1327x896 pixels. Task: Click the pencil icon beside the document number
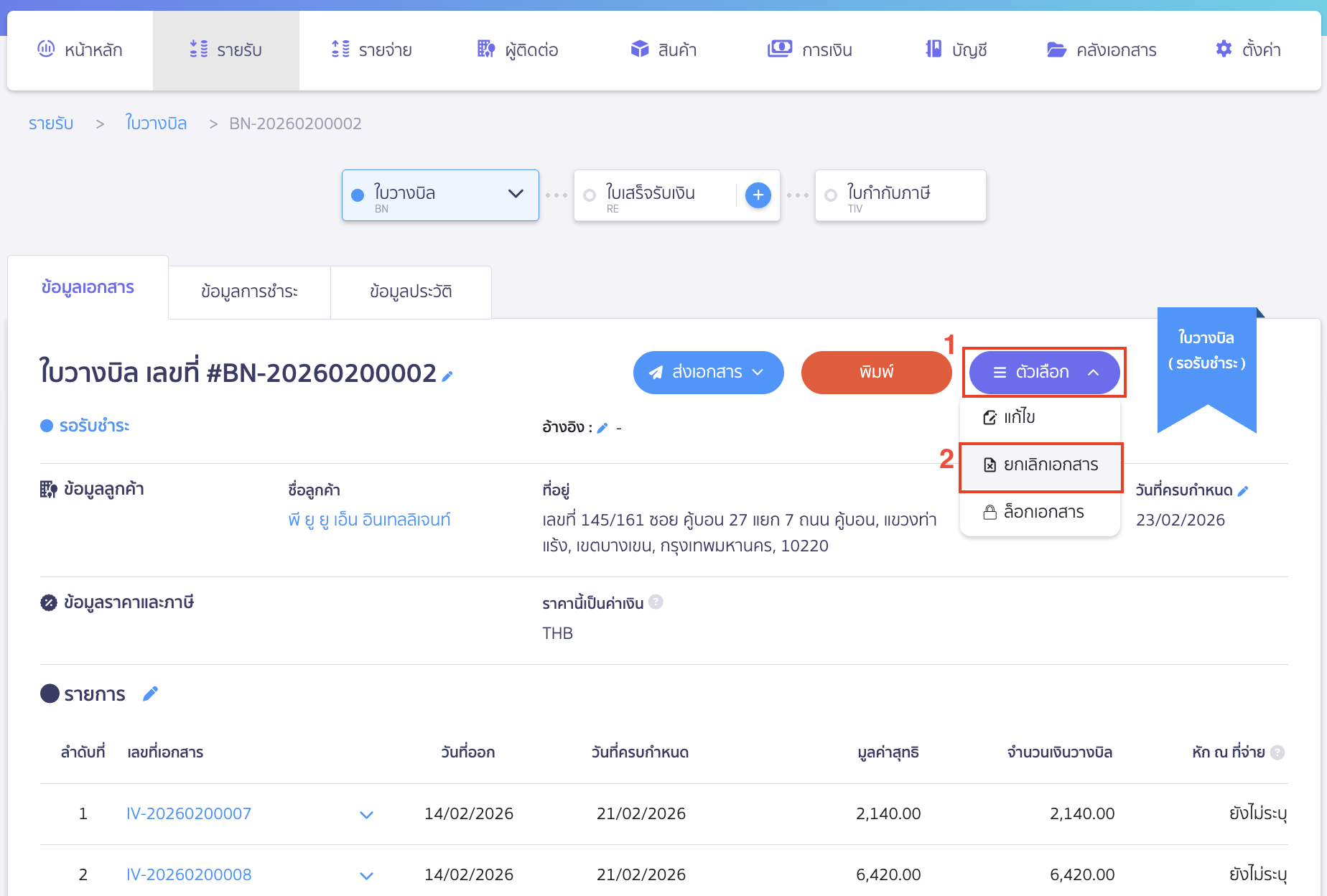tap(447, 375)
